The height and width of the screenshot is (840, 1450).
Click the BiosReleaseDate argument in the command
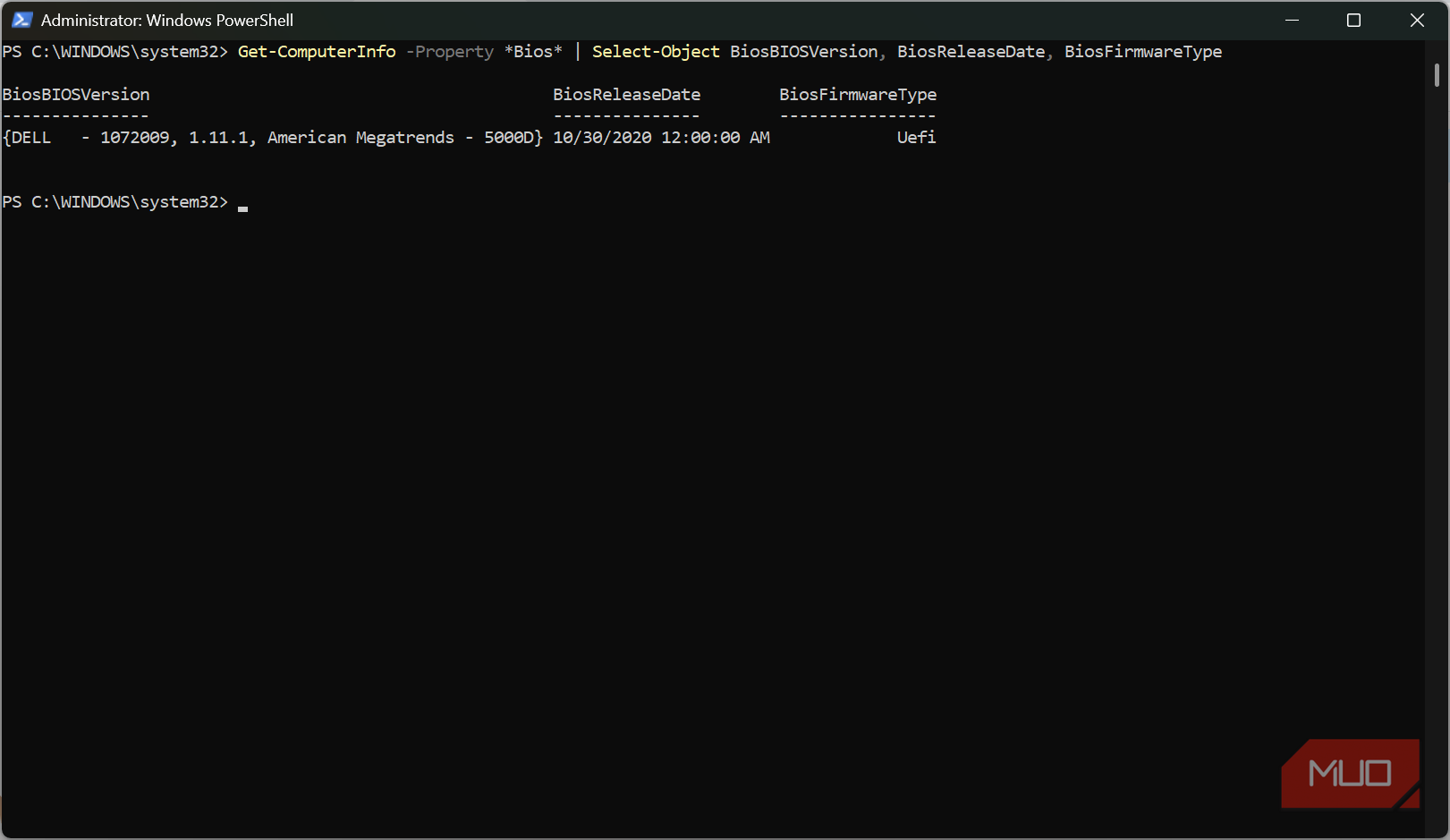(x=971, y=52)
